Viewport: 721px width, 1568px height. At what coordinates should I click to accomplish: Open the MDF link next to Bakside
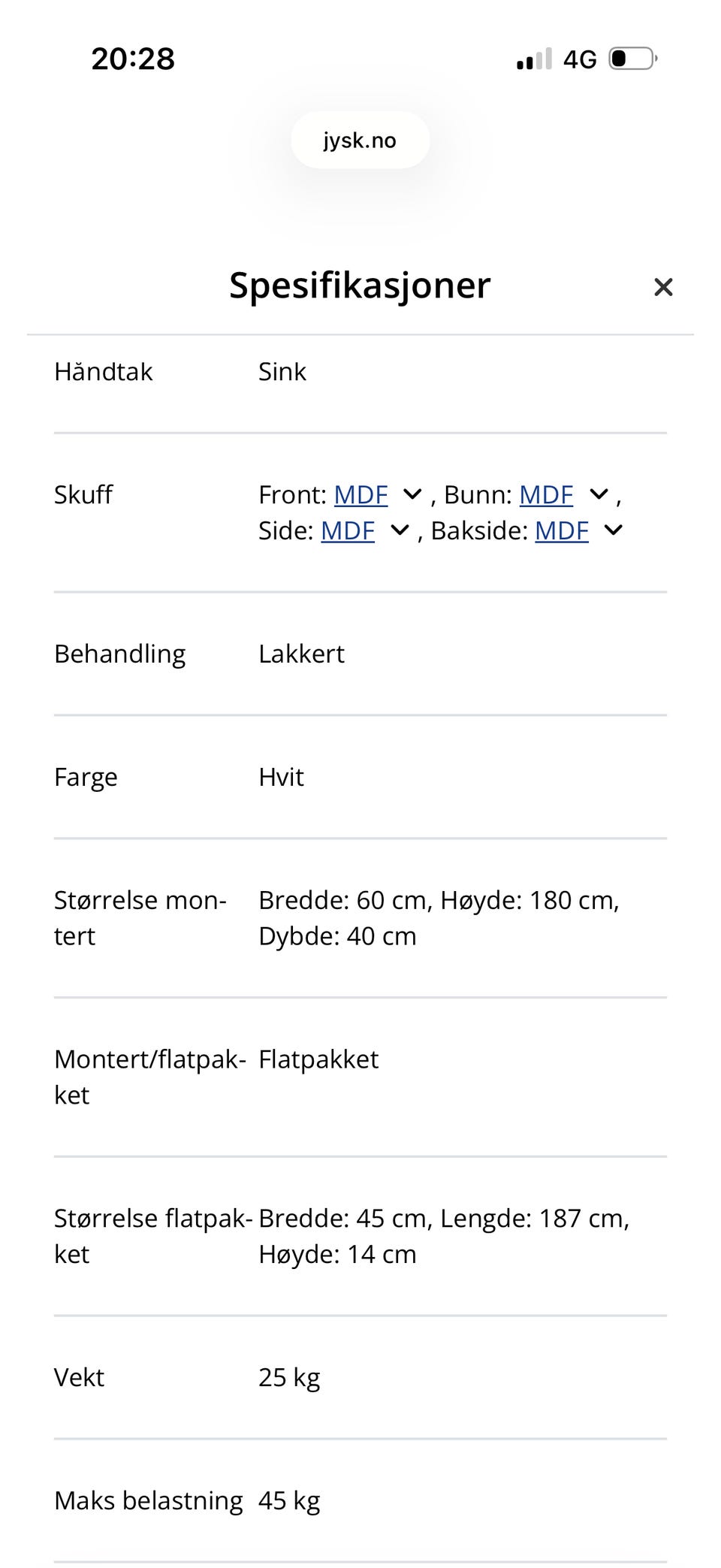[560, 530]
